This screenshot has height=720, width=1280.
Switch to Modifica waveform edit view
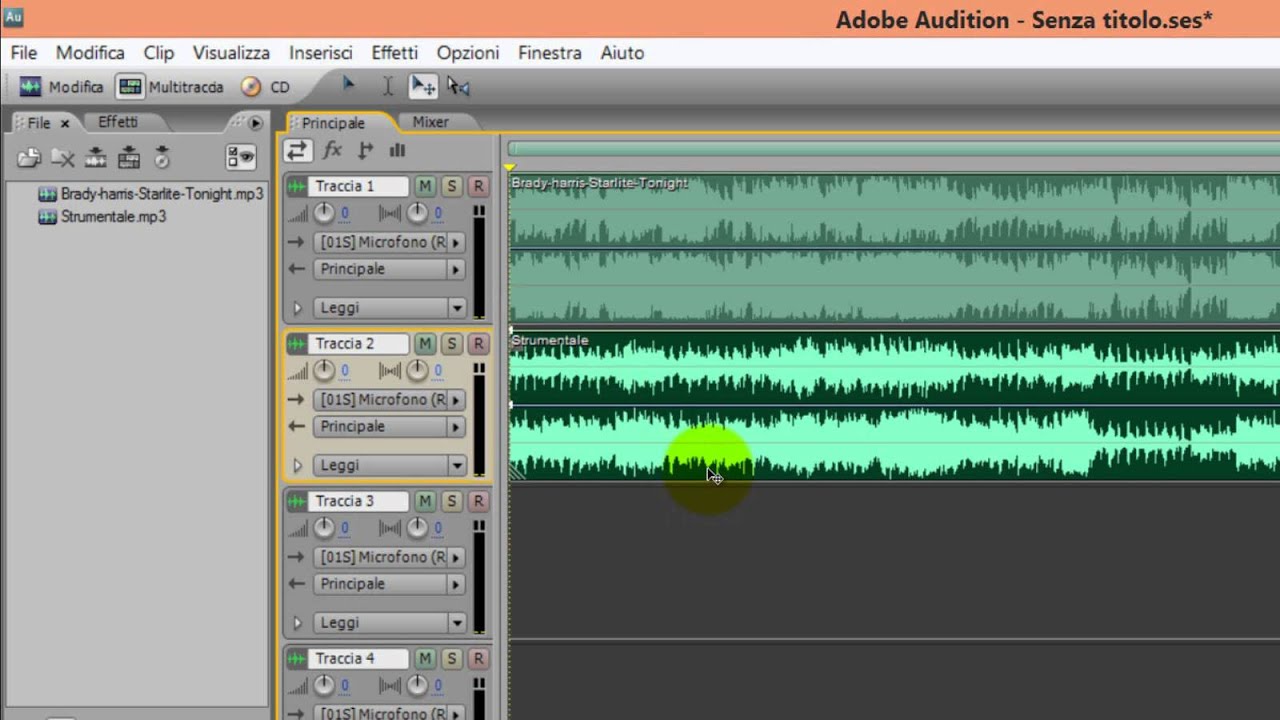point(62,87)
